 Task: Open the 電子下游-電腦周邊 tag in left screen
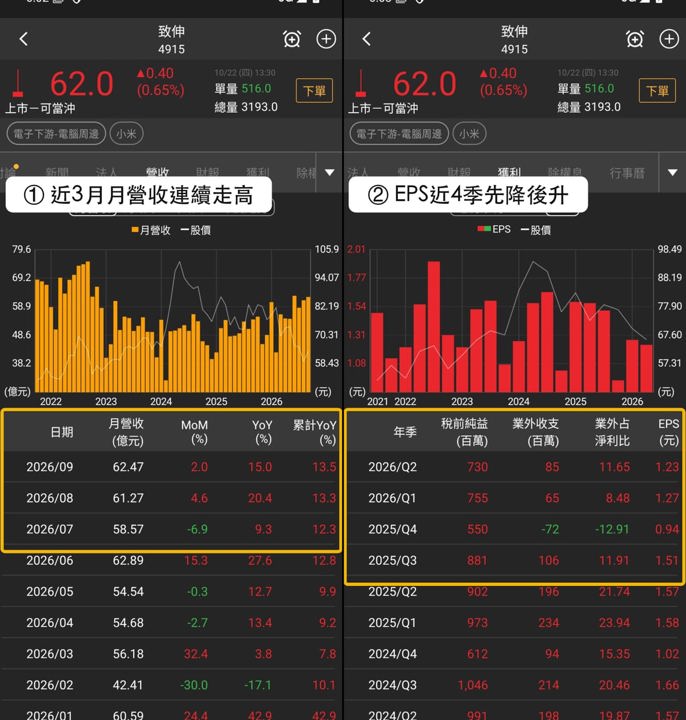pos(56,134)
